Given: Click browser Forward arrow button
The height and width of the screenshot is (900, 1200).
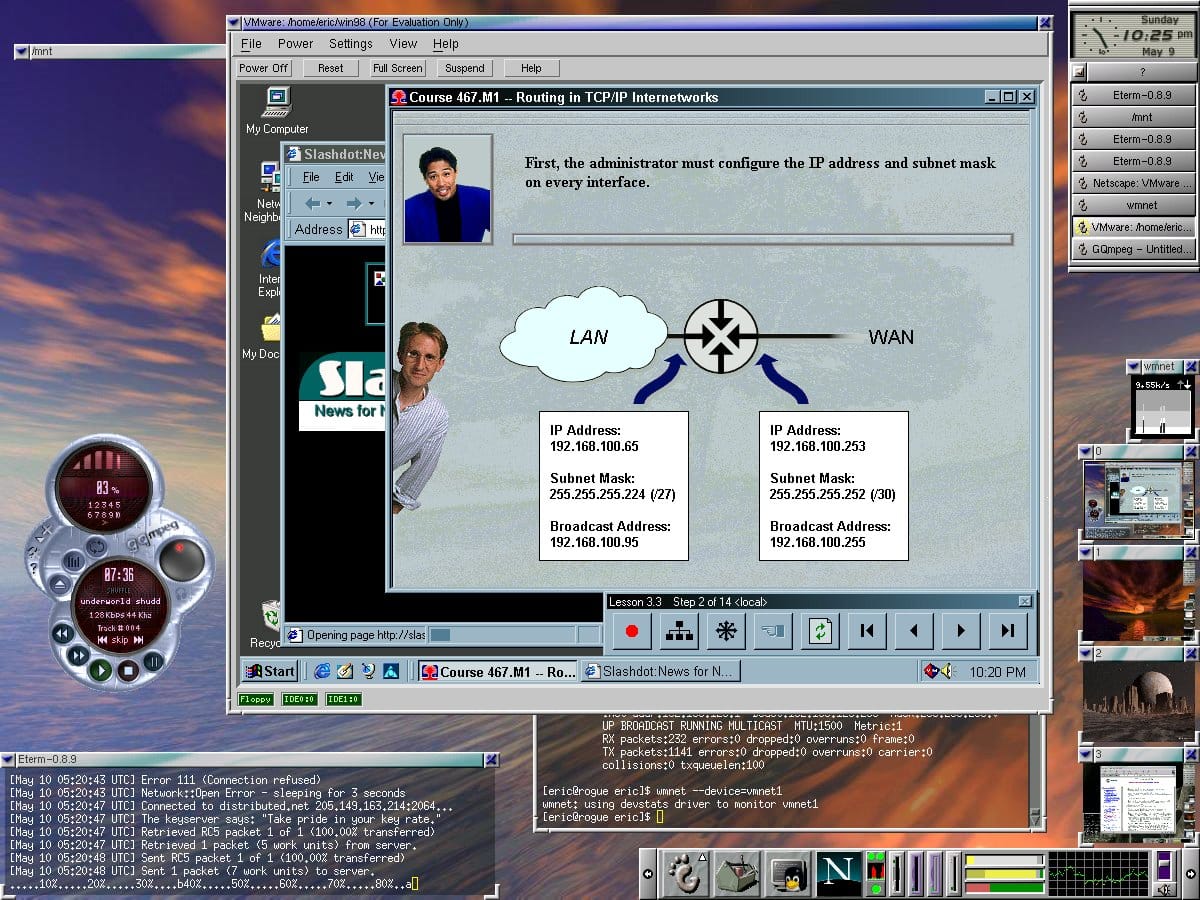Looking at the screenshot, I should 354,204.
